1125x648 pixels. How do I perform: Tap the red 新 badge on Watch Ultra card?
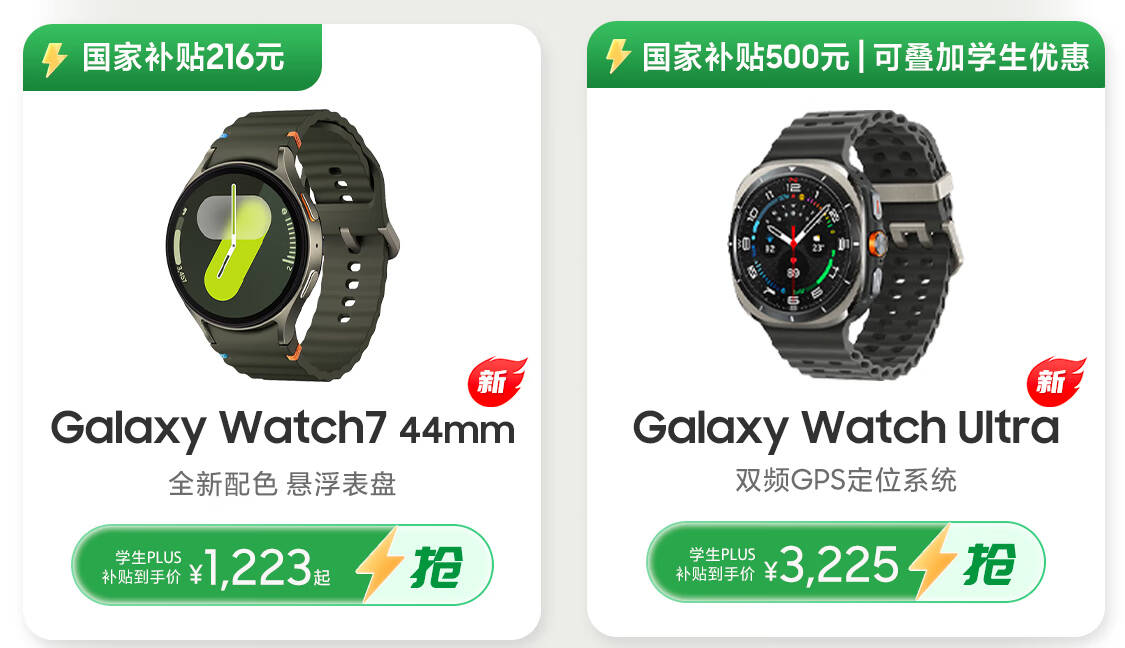(x=1056, y=382)
